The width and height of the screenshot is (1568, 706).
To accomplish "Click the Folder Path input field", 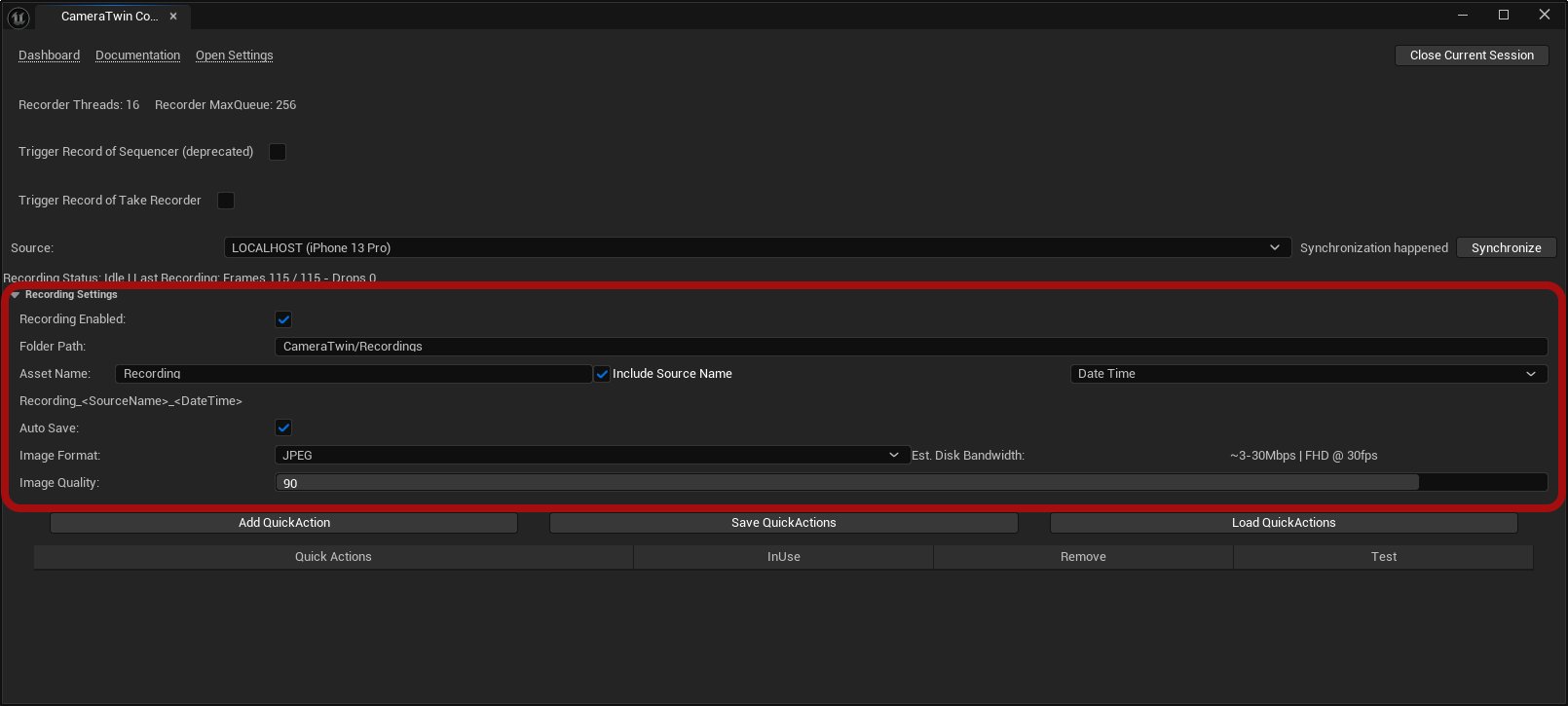I will [x=911, y=347].
